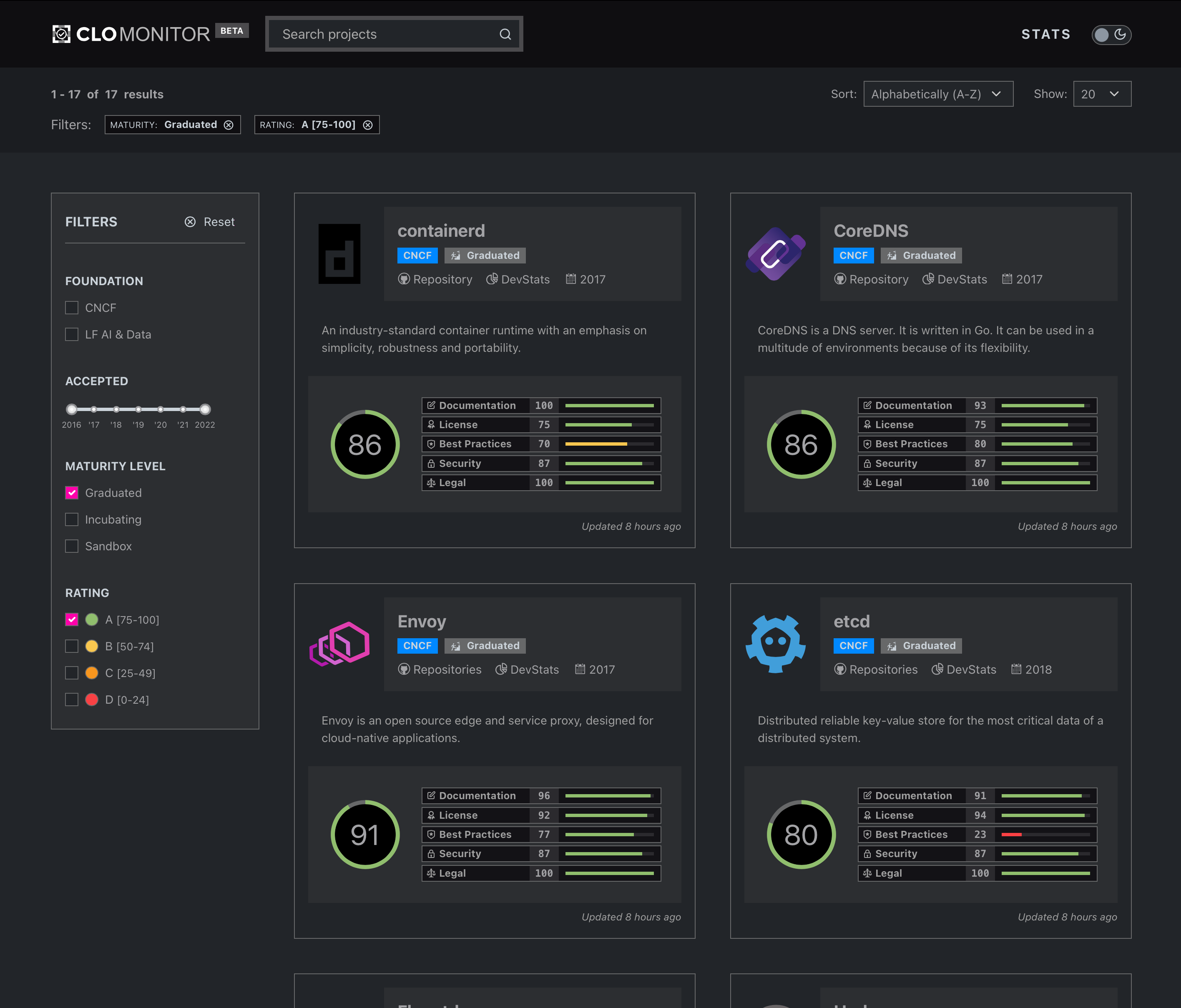Check the CNCF foundation checkbox
Viewport: 1181px width, 1008px height.
coord(72,308)
